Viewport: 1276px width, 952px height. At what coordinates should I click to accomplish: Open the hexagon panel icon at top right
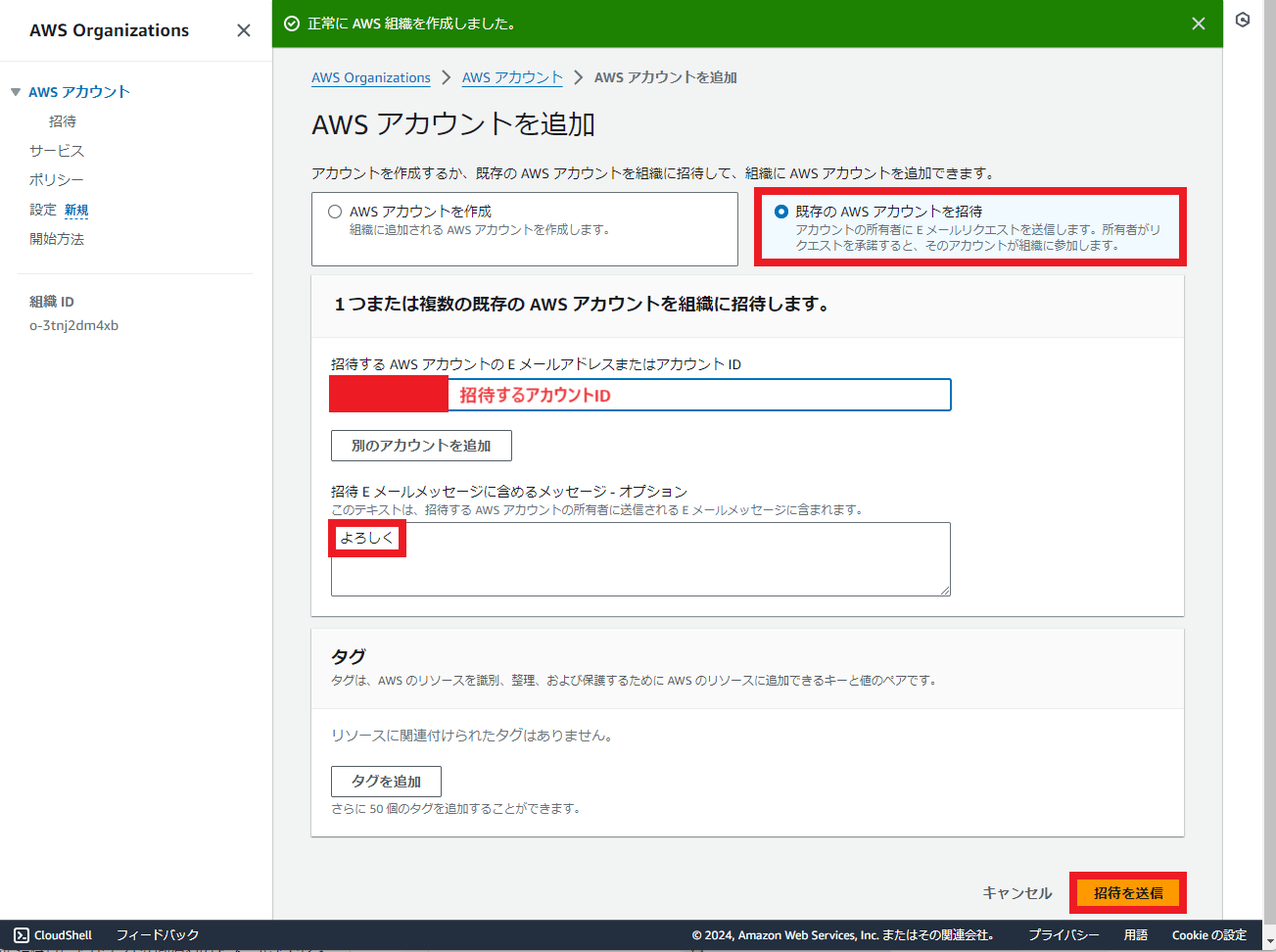(x=1243, y=20)
